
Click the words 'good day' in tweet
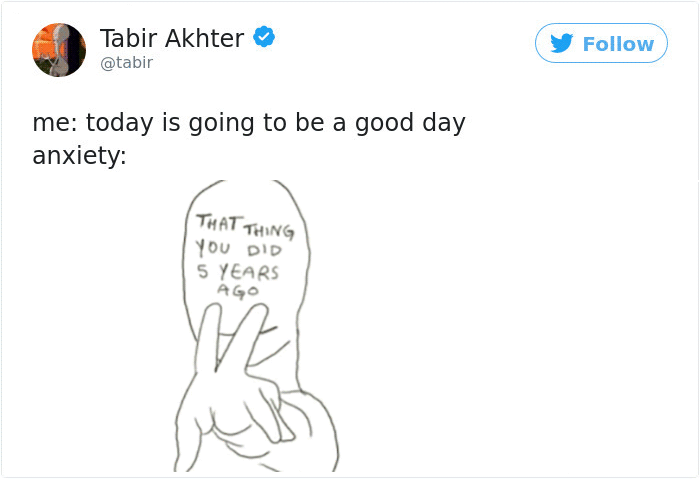pyautogui.click(x=410, y=124)
